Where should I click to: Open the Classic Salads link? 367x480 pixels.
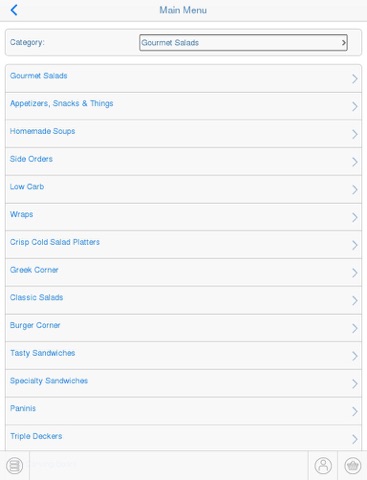pos(36,297)
